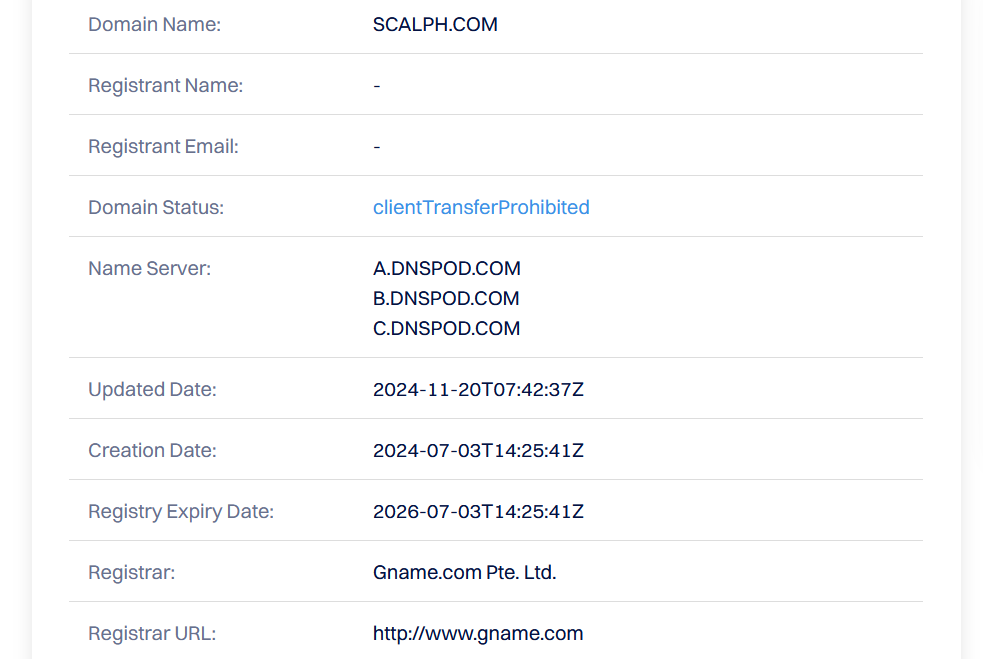Click the B.DNSPOD.COM name server entry

click(446, 298)
